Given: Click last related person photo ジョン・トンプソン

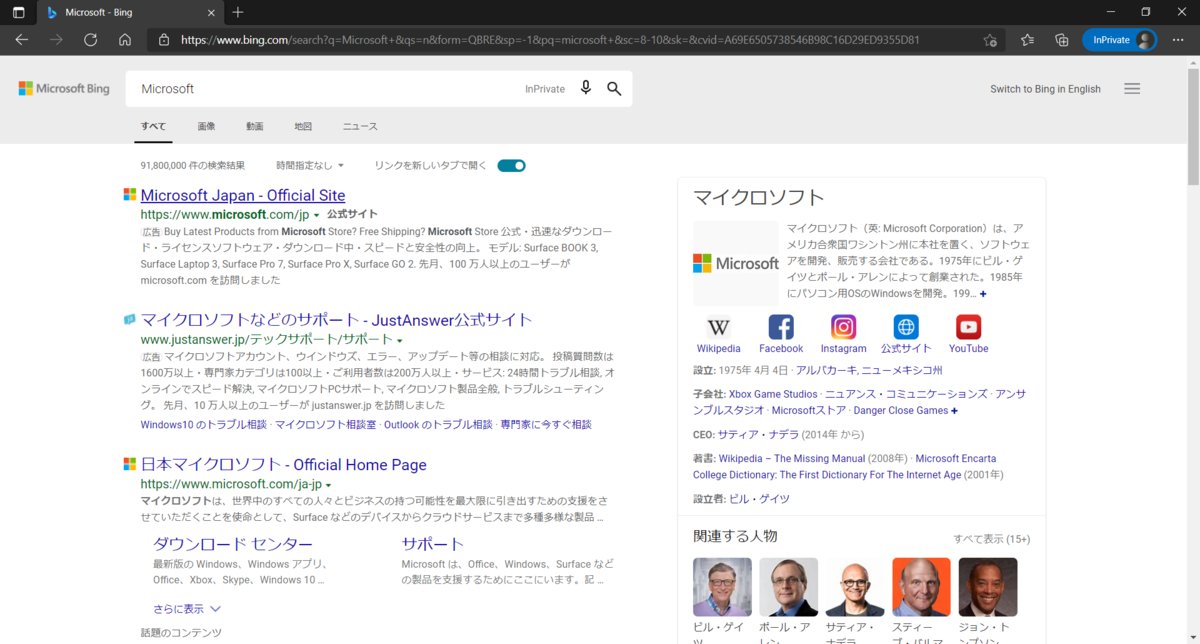Looking at the screenshot, I should tap(988, 587).
